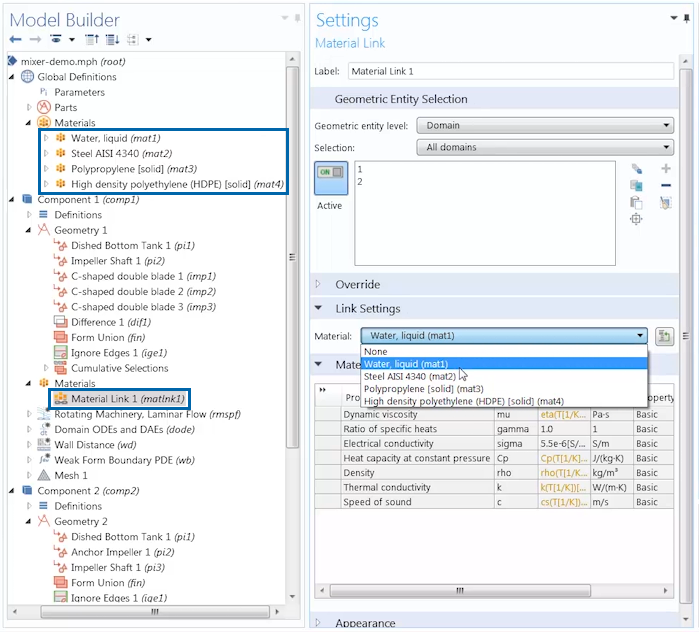
Task: Expand the Override section
Action: point(358,284)
